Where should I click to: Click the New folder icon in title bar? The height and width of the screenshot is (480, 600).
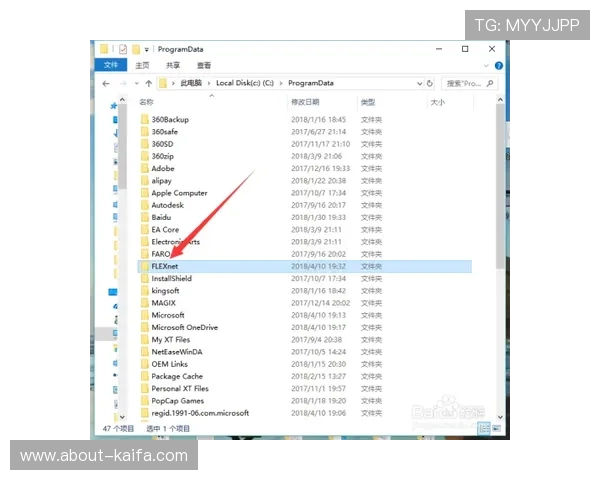click(136, 49)
